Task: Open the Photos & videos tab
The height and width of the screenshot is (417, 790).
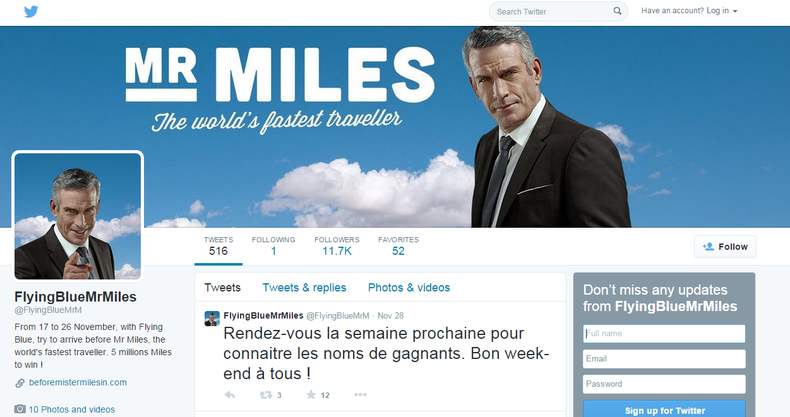Action: pos(409,288)
